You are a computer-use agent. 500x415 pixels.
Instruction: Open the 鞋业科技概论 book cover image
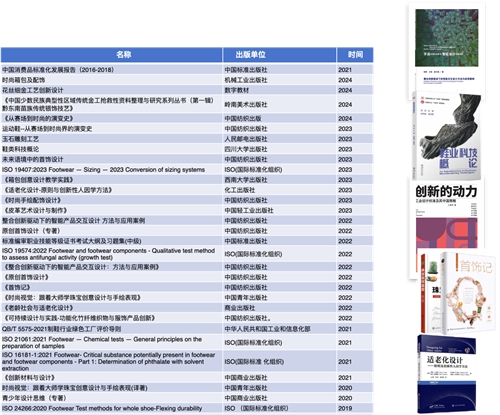pos(447,136)
